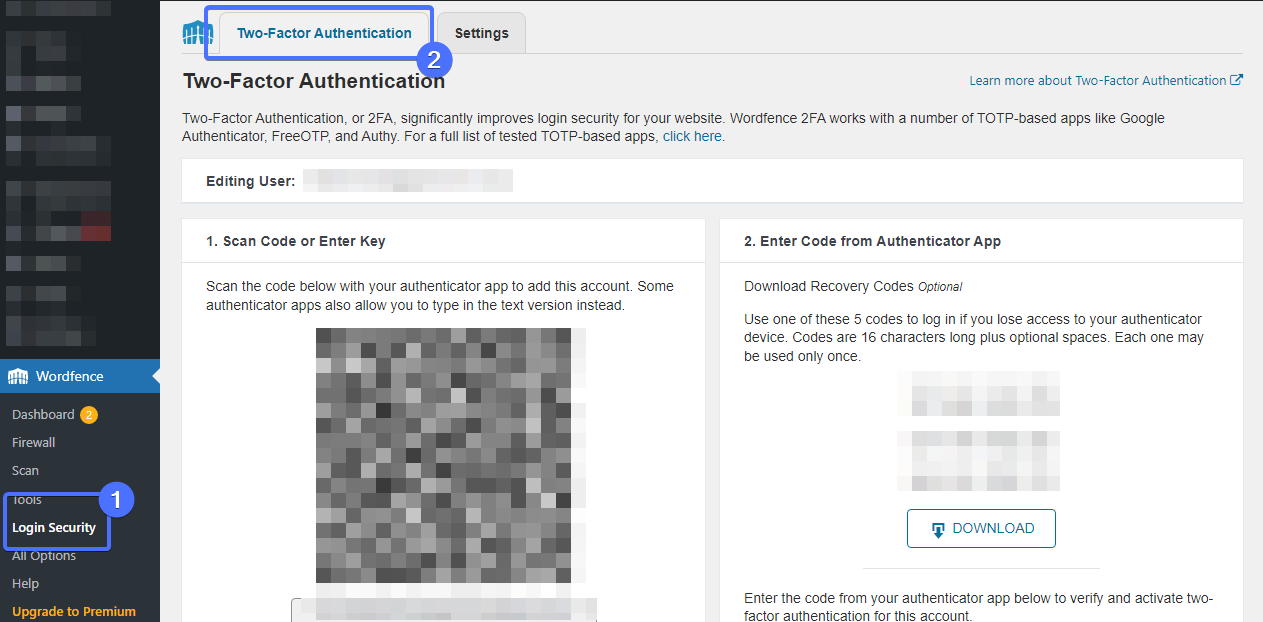1263x622 pixels.
Task: Click the text key field below QR code
Action: [444, 609]
